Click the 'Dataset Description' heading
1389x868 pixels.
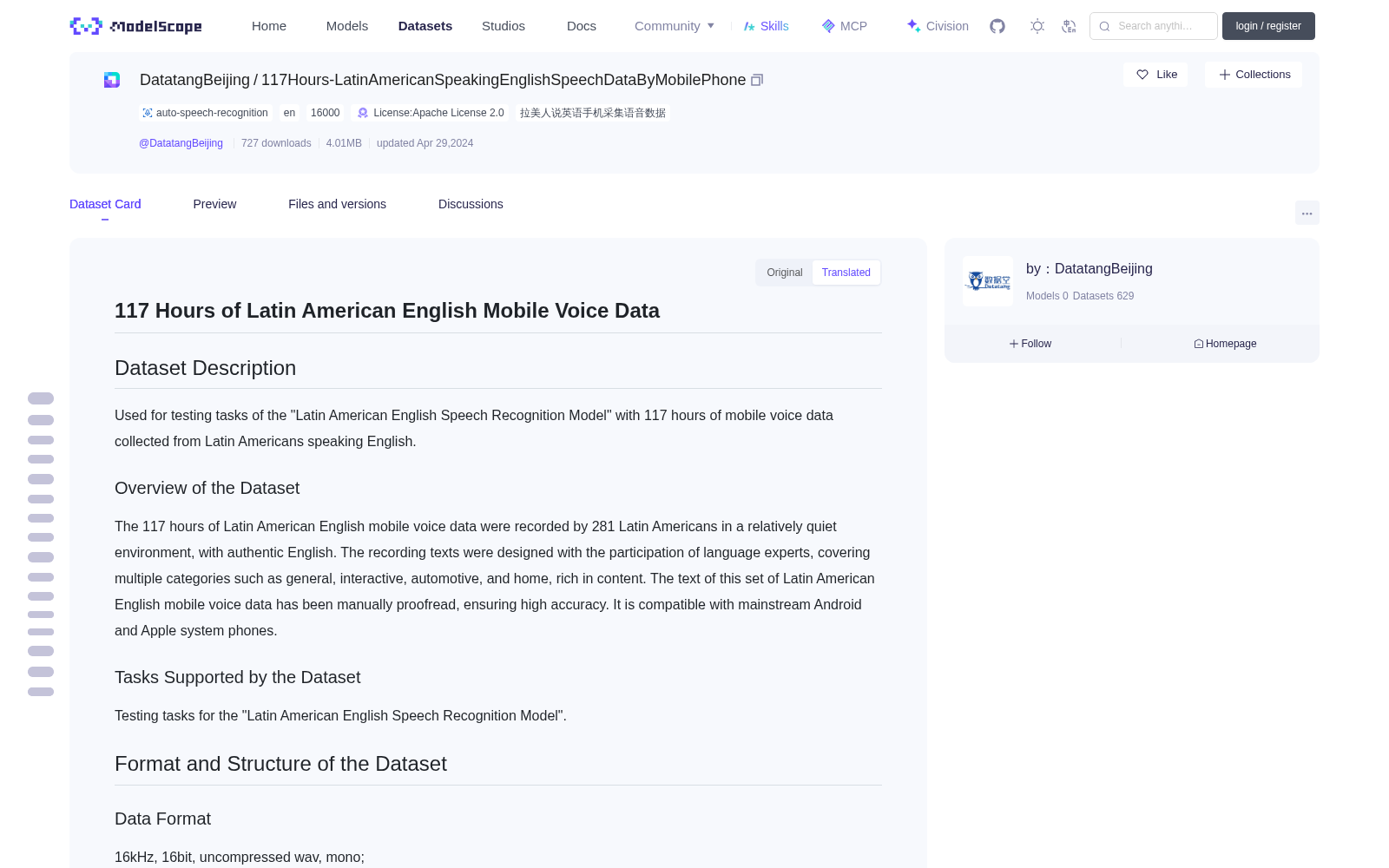coord(205,368)
